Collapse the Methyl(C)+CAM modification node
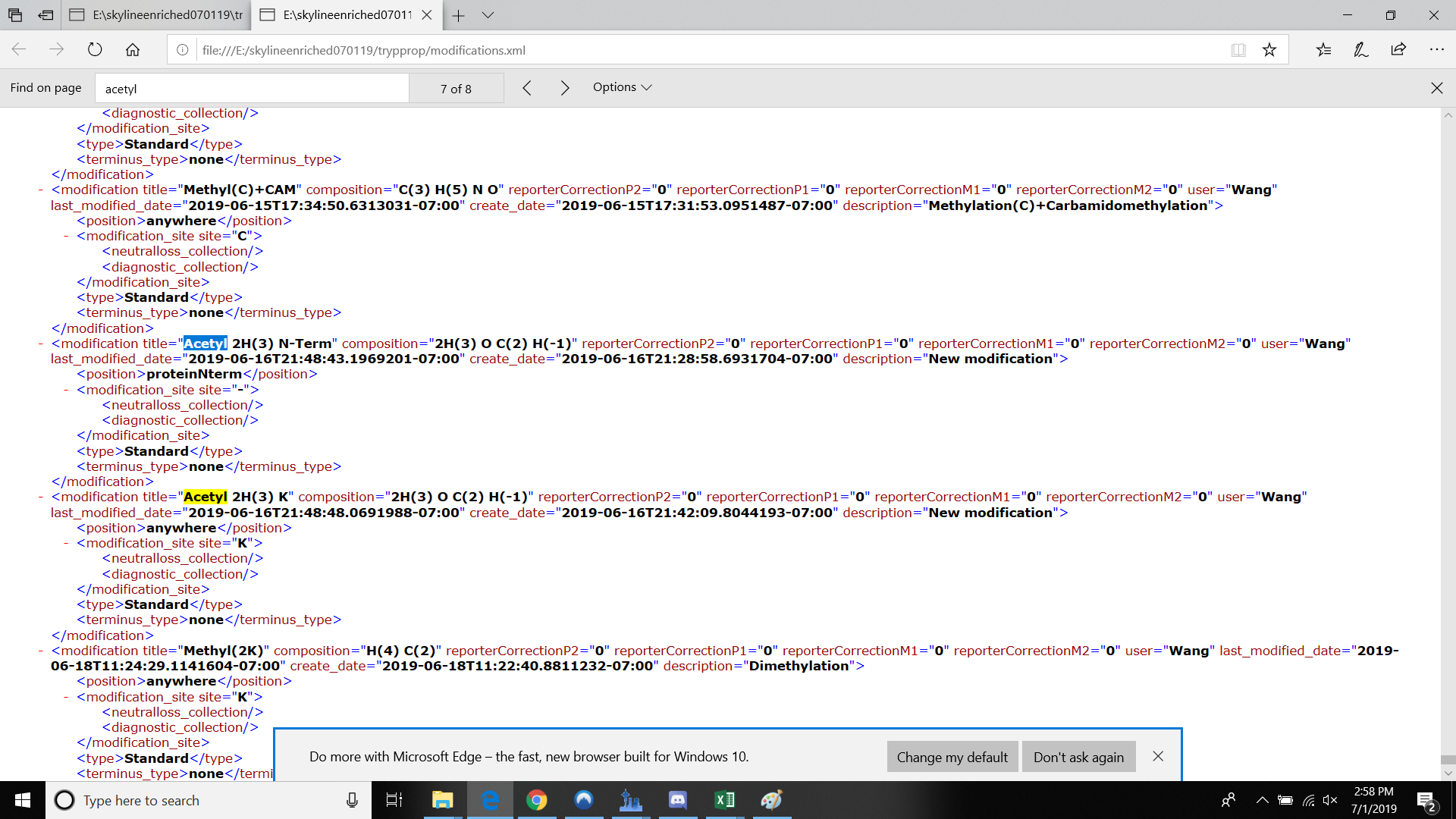The width and height of the screenshot is (1456, 819). pos(40,190)
